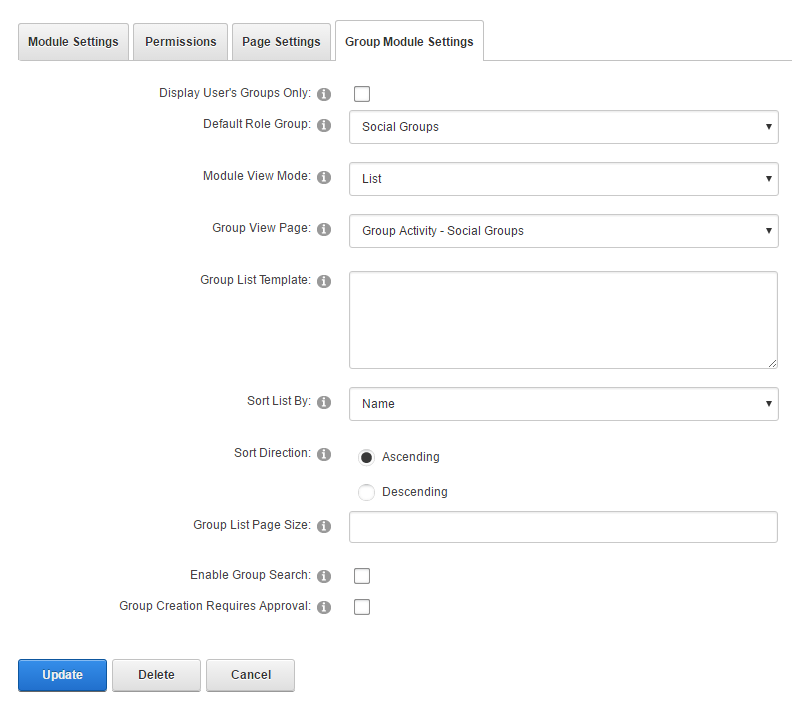Click info icon next to Sort List By
The width and height of the screenshot is (792, 711).
tap(324, 402)
